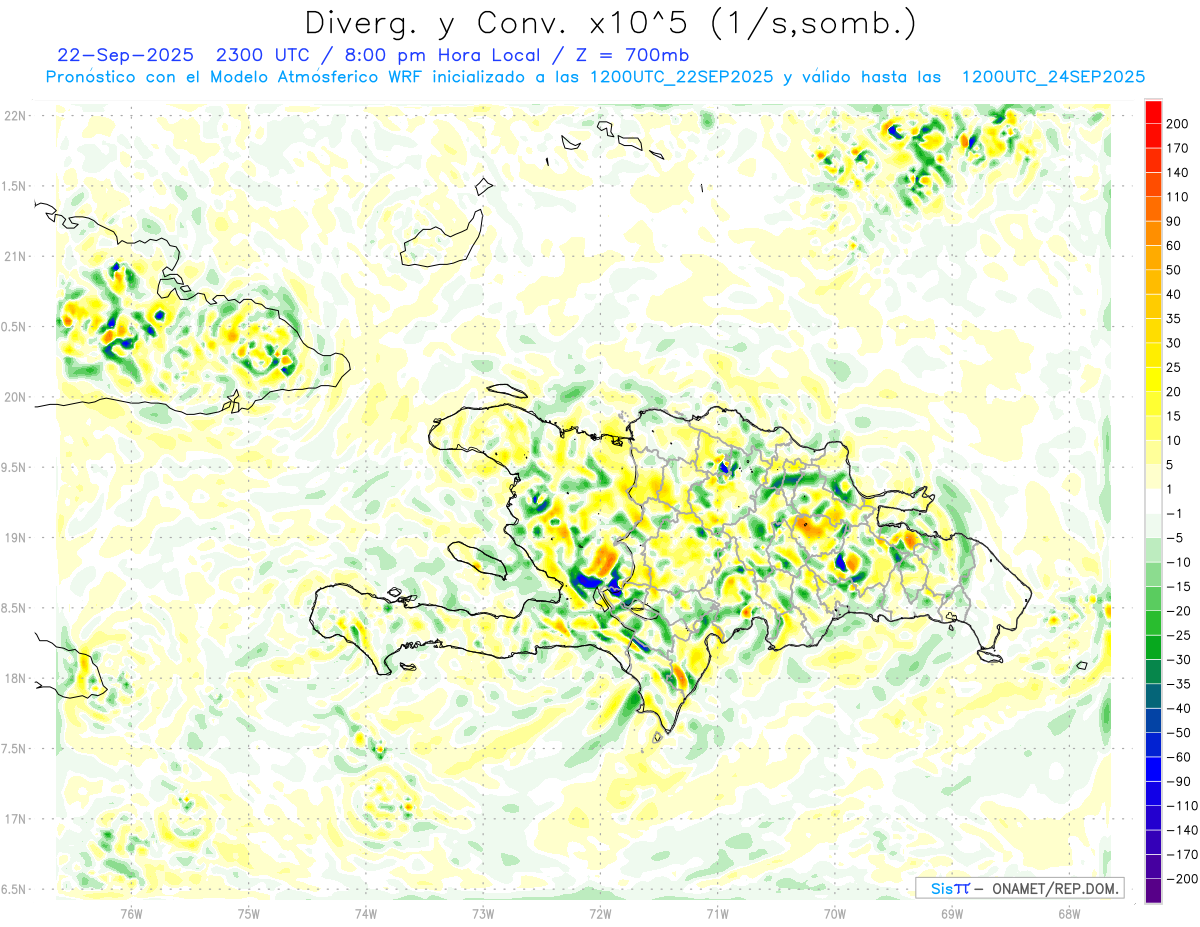Click the colorbar value 140
The image size is (1200, 927).
pyautogui.click(x=1177, y=173)
